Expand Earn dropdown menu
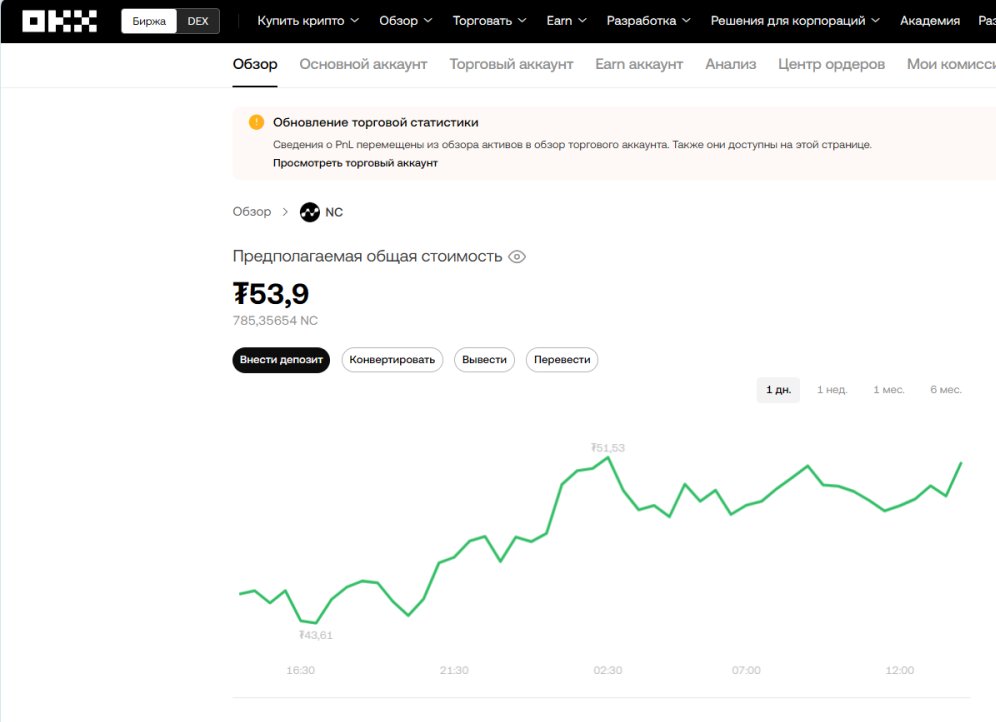The image size is (996, 722). [x=567, y=21]
